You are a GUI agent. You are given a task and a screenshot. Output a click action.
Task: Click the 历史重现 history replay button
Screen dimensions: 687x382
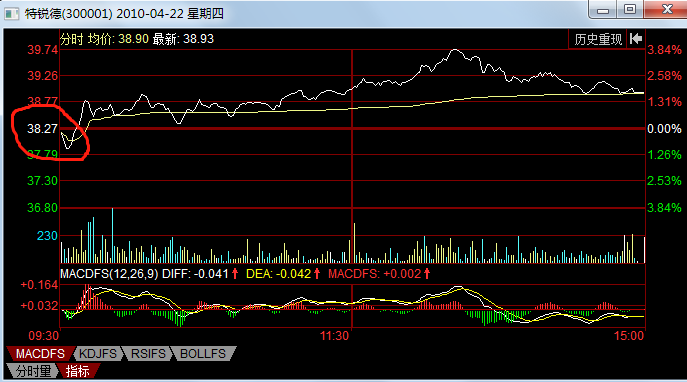598,39
